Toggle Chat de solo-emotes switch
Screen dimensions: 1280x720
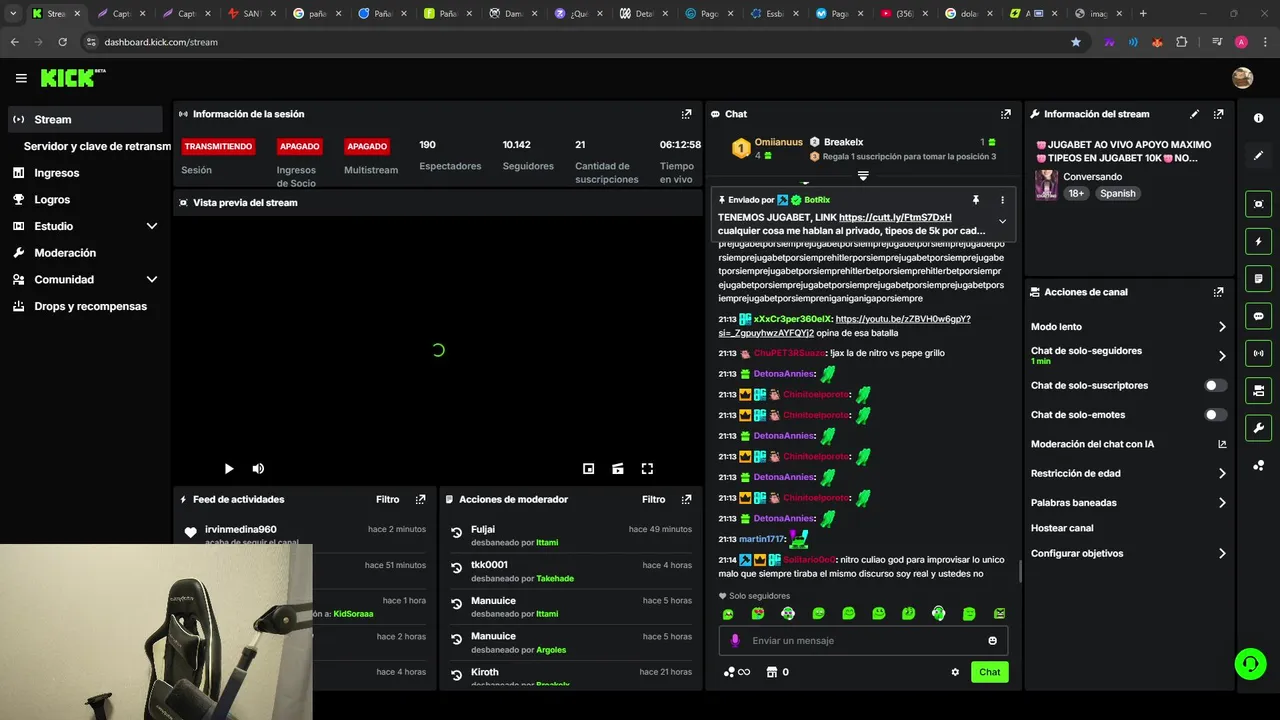pyautogui.click(x=1215, y=415)
